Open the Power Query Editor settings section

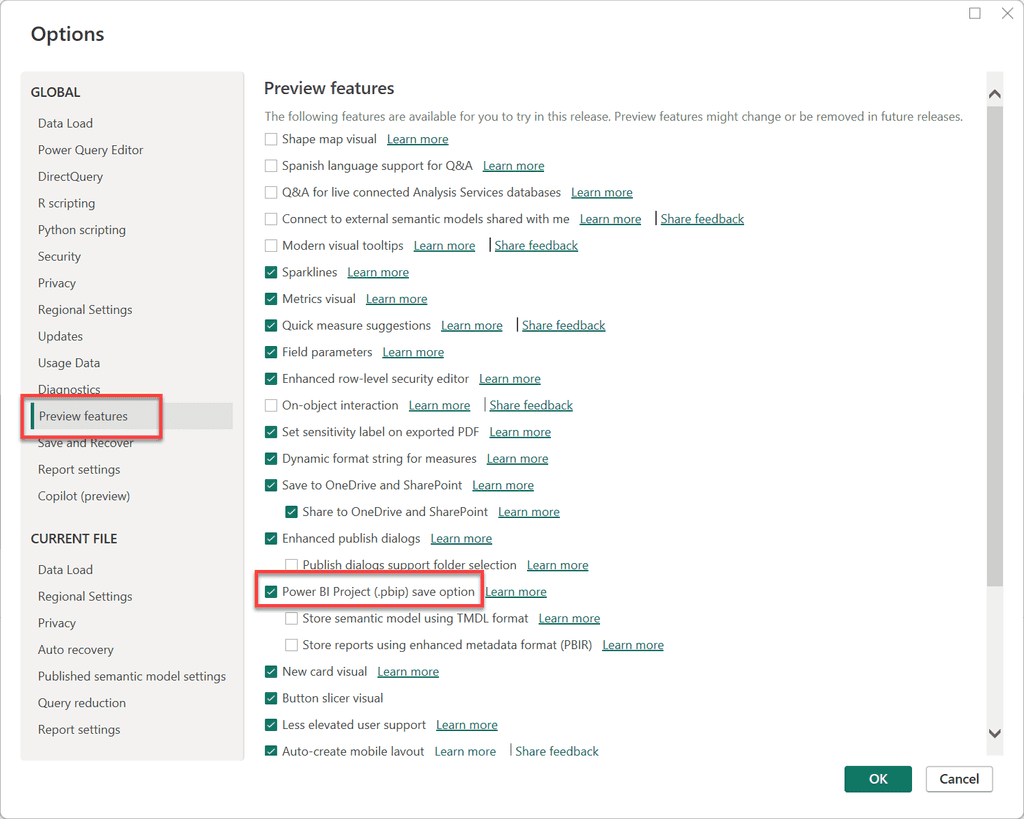[x=92, y=149]
